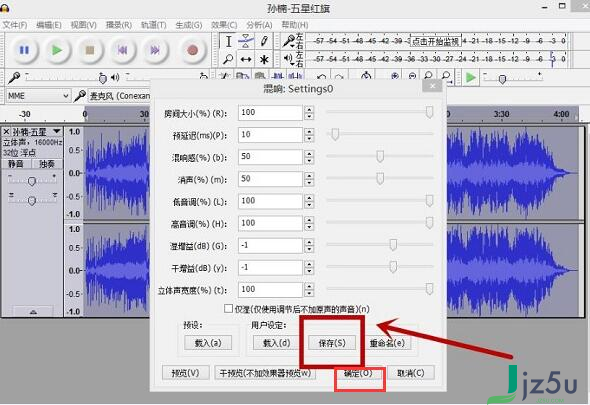Select the Zoom magnifier tool

click(x=228, y=59)
